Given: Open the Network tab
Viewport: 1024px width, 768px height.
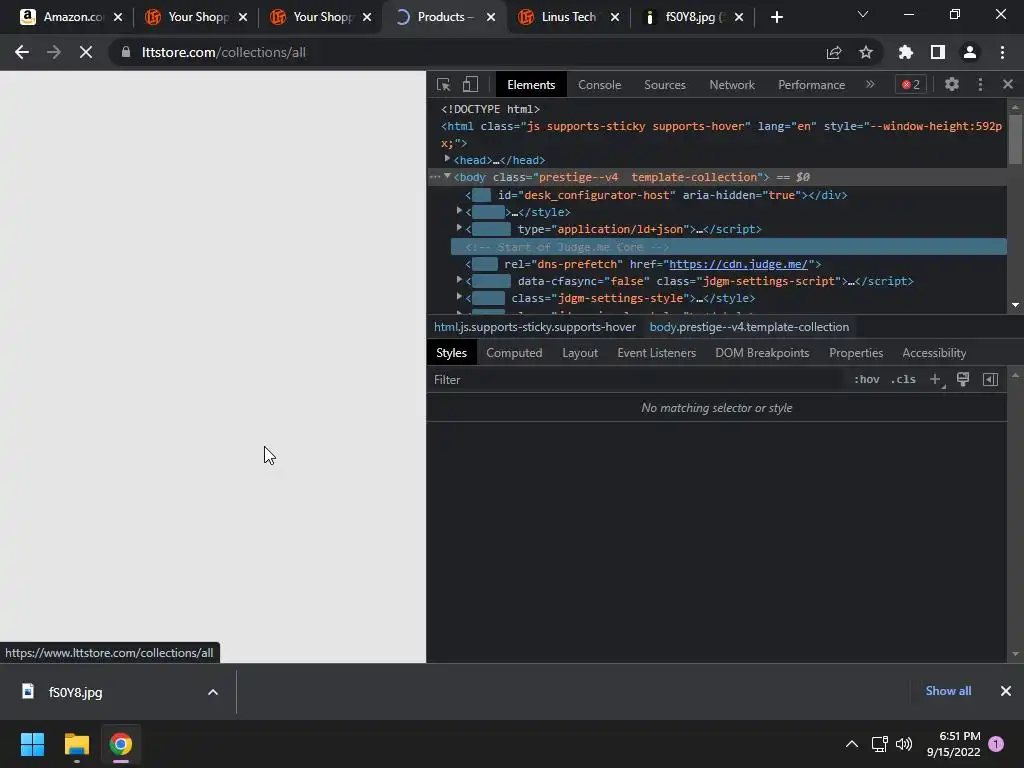Looking at the screenshot, I should [731, 85].
